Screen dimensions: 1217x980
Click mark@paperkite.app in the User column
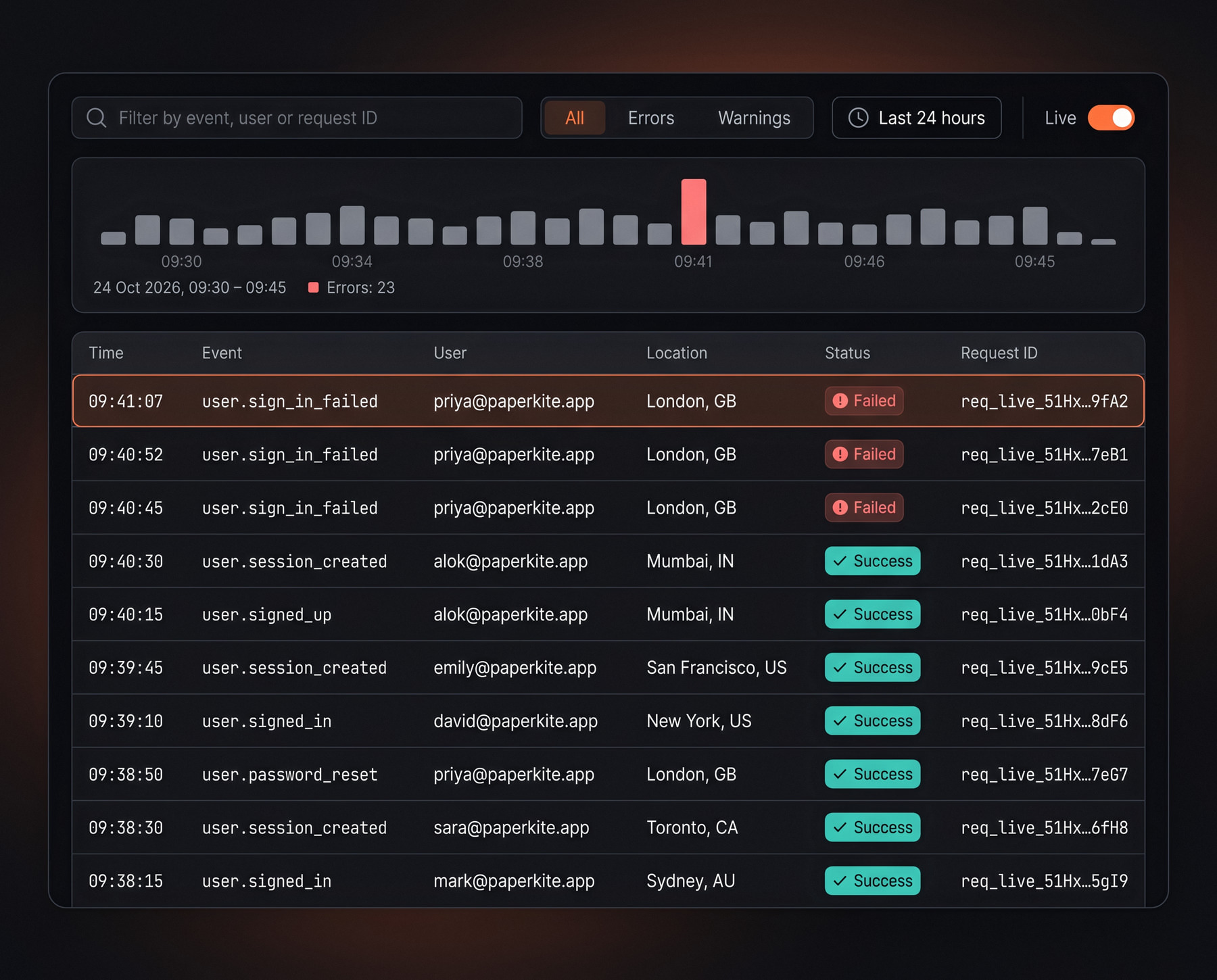(x=514, y=881)
